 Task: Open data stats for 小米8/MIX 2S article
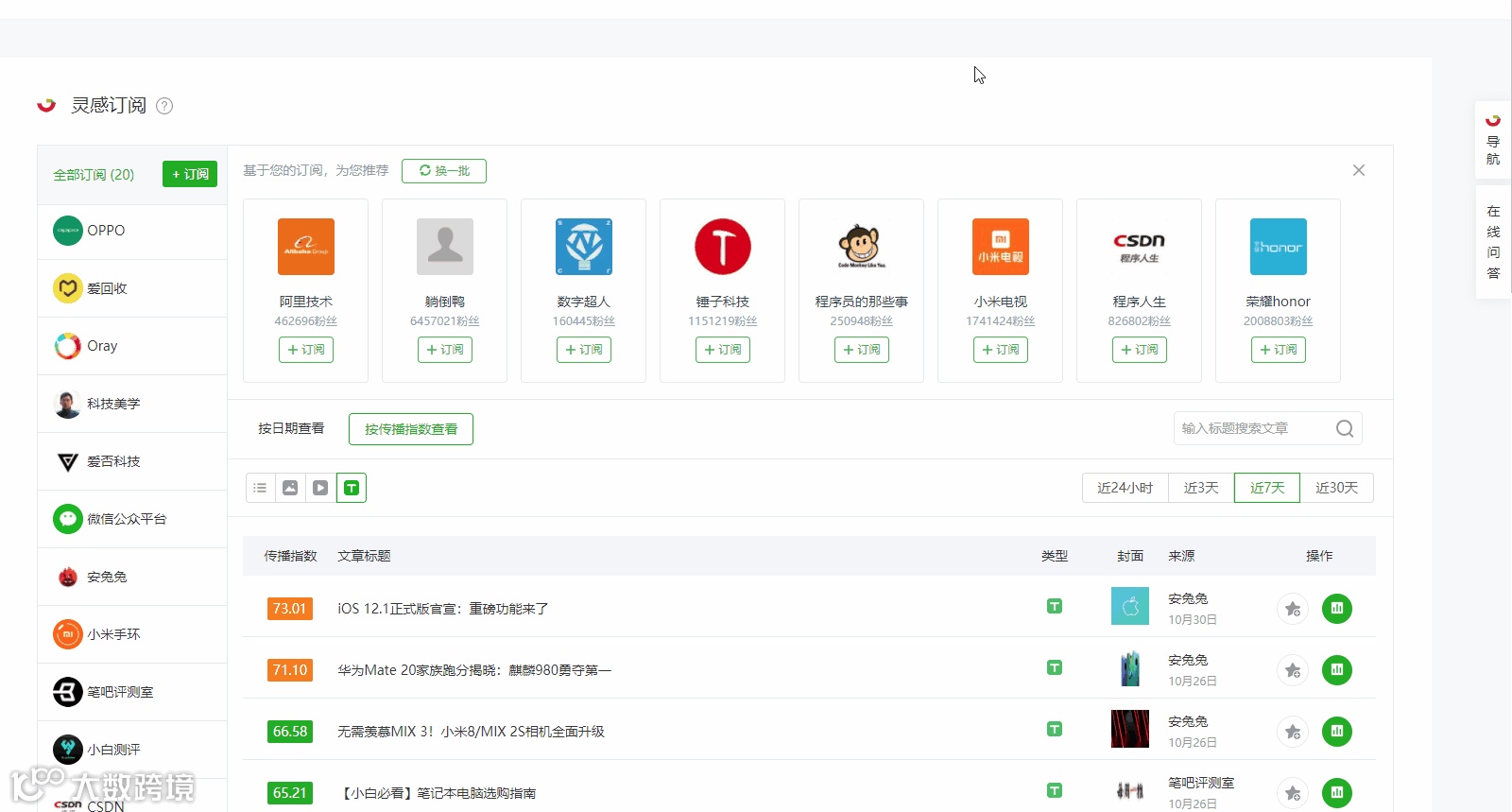pyautogui.click(x=1337, y=732)
